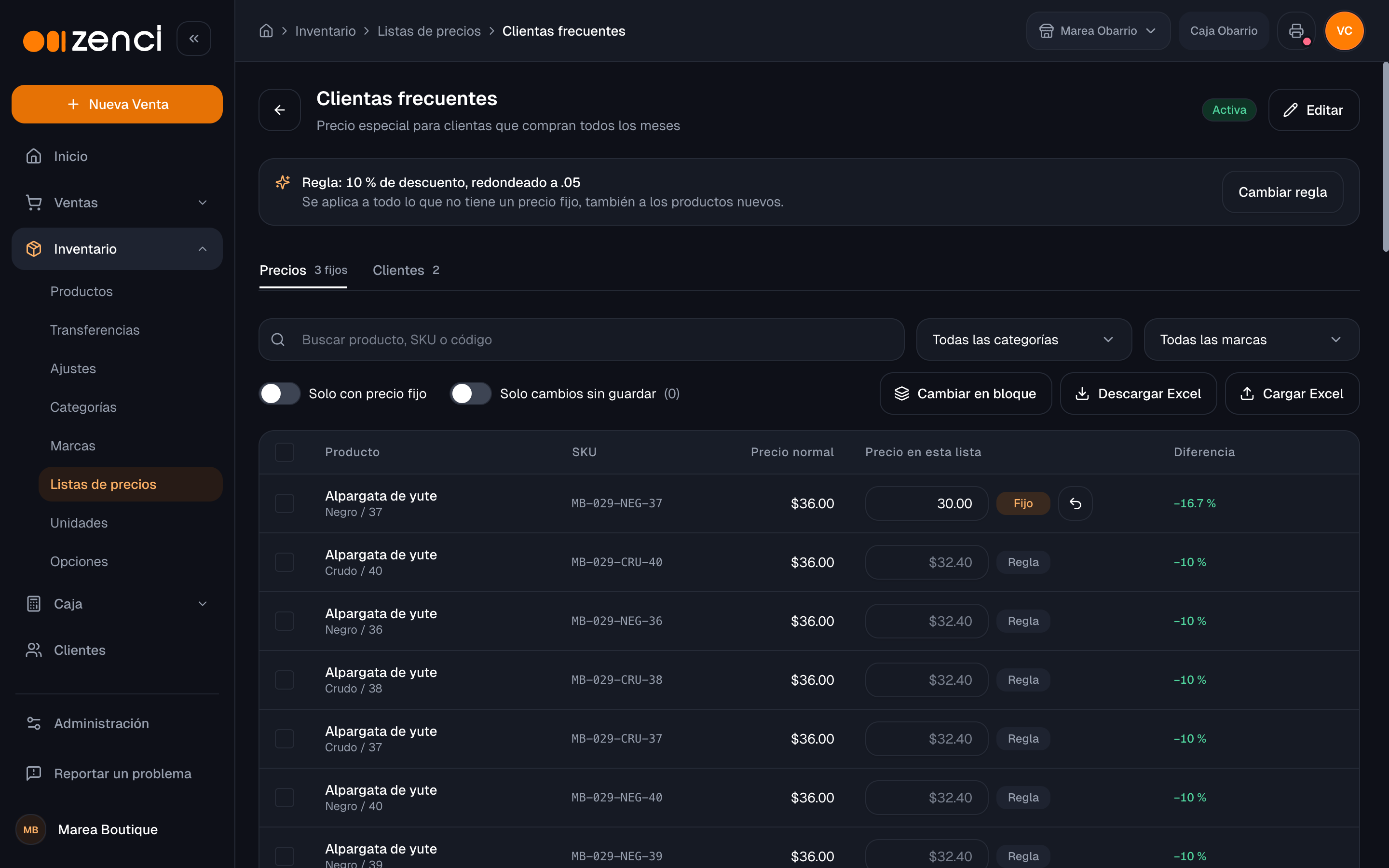Check the row for MB-029-NEG-37

tap(284, 503)
